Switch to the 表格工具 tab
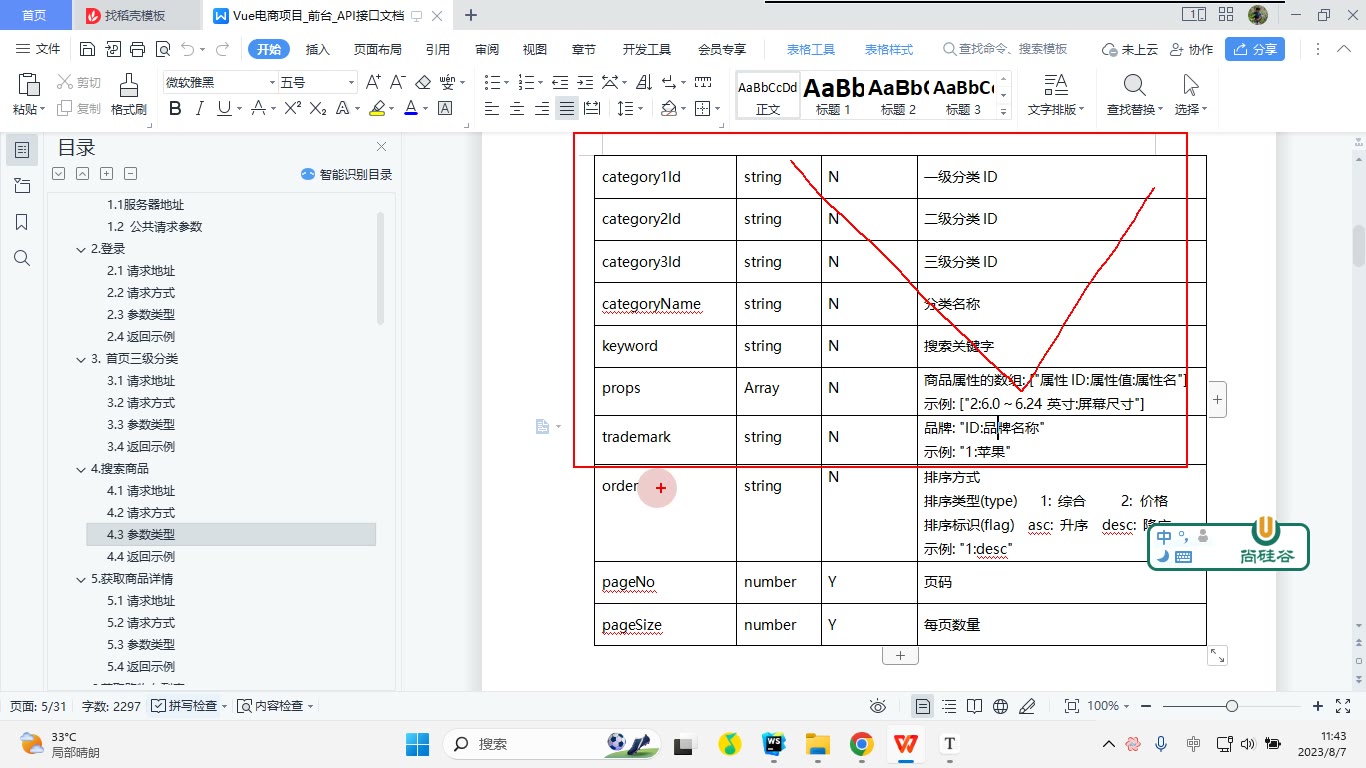The width and height of the screenshot is (1366, 768). [x=810, y=49]
